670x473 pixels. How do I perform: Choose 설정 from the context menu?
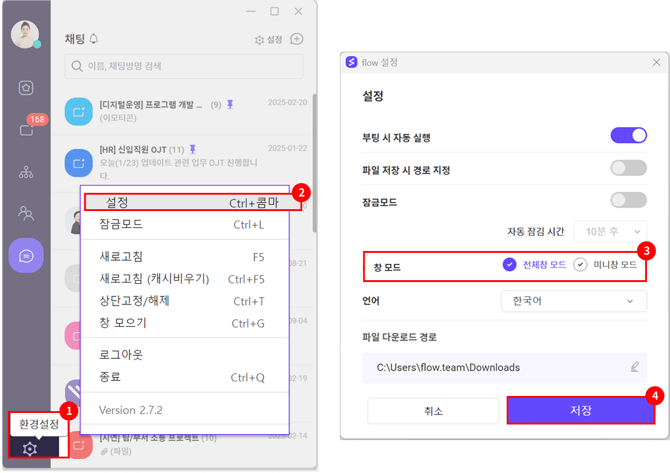tap(185, 202)
